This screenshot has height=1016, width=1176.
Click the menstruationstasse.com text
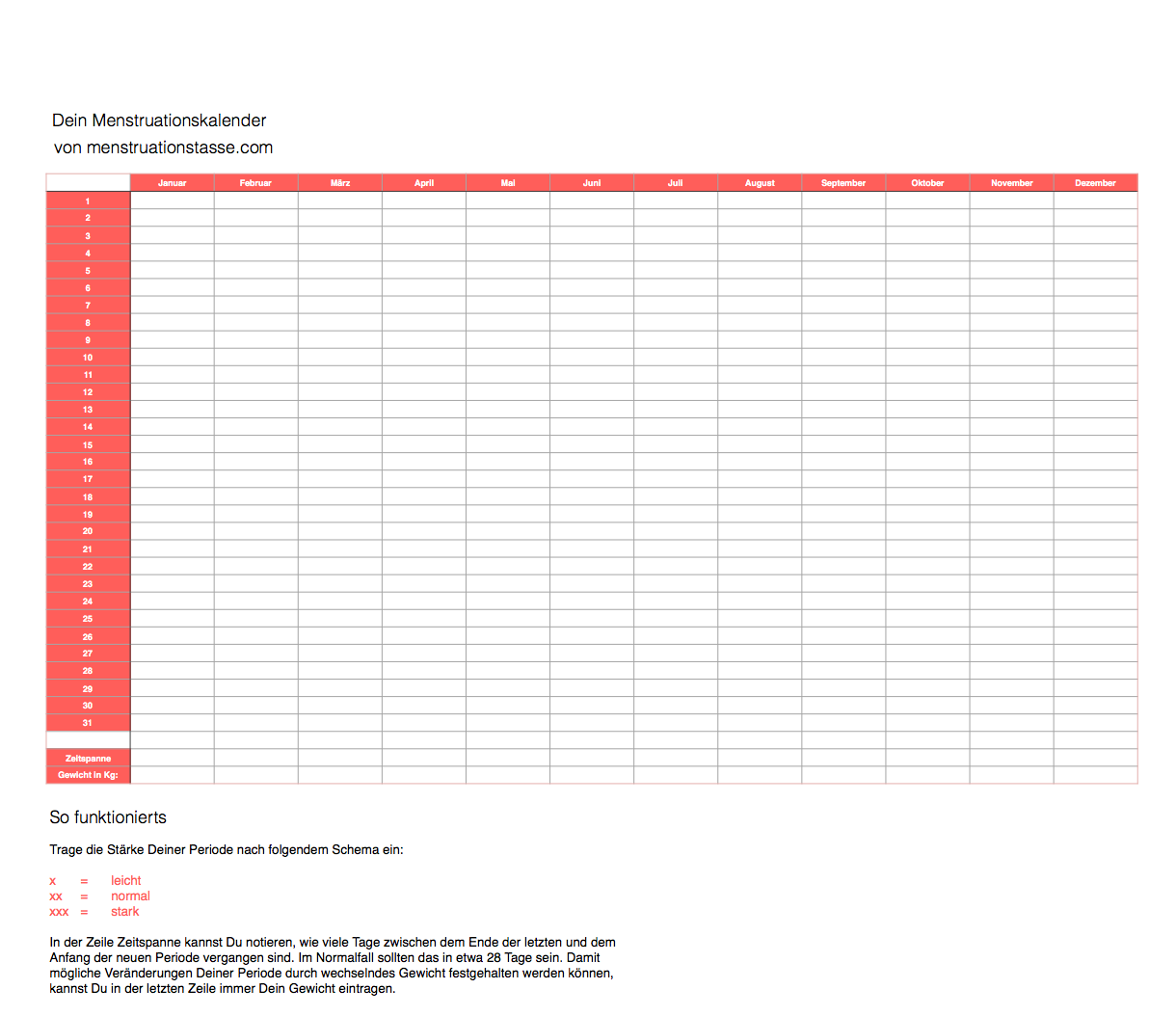(x=179, y=147)
